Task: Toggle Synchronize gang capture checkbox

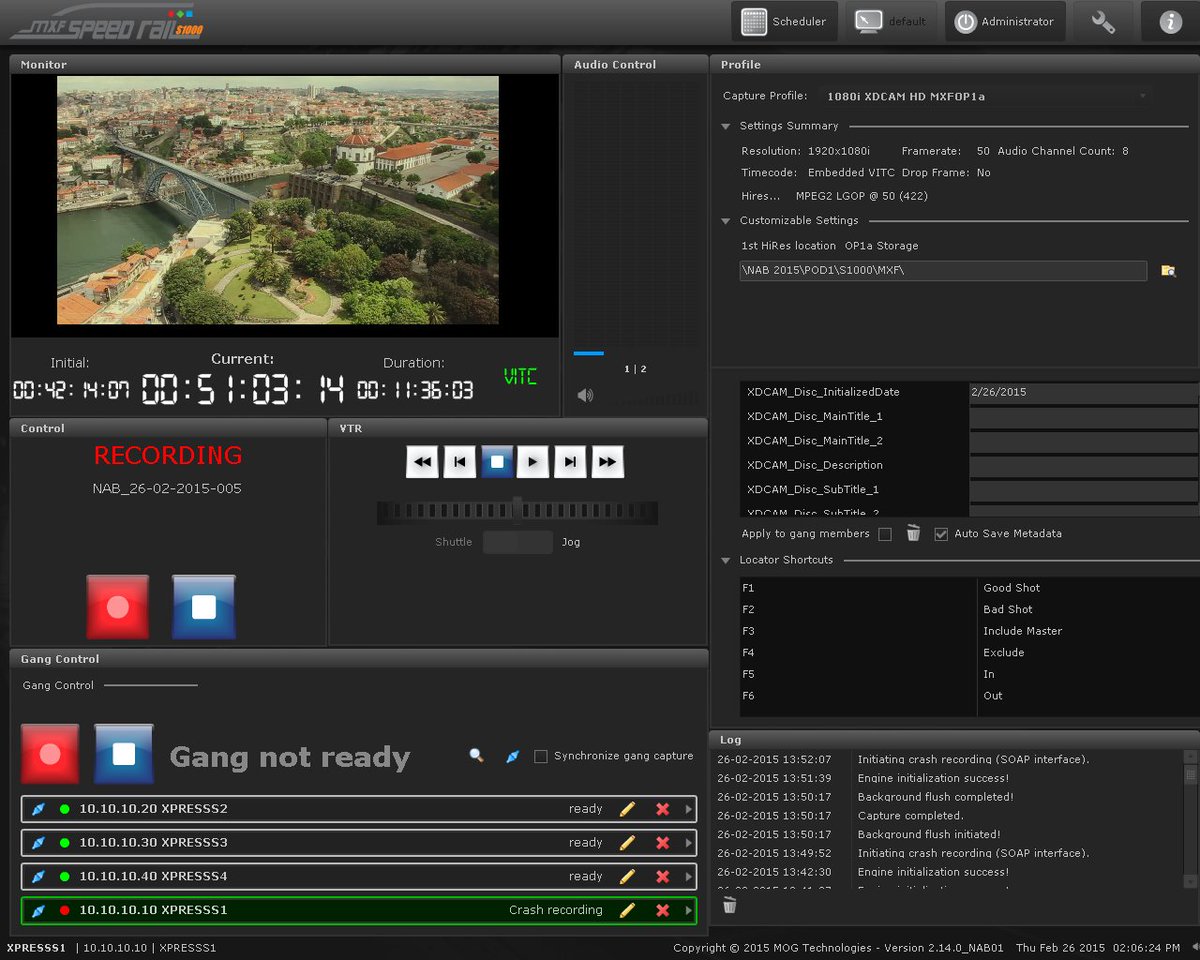Action: coord(541,756)
